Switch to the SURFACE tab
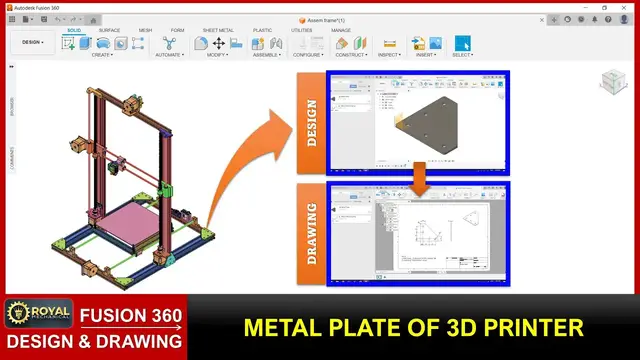Screen dimensions: 640x360 [x=109, y=30]
